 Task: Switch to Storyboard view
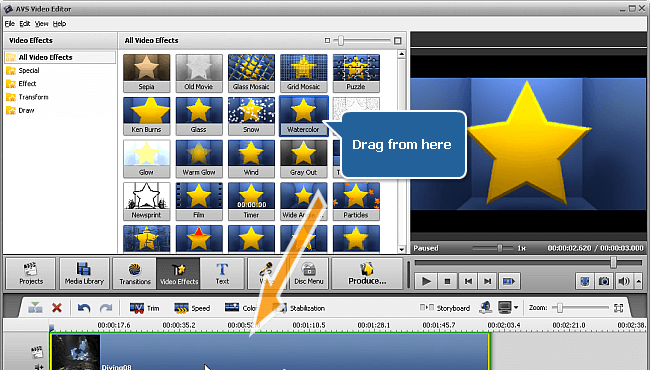tap(445, 308)
